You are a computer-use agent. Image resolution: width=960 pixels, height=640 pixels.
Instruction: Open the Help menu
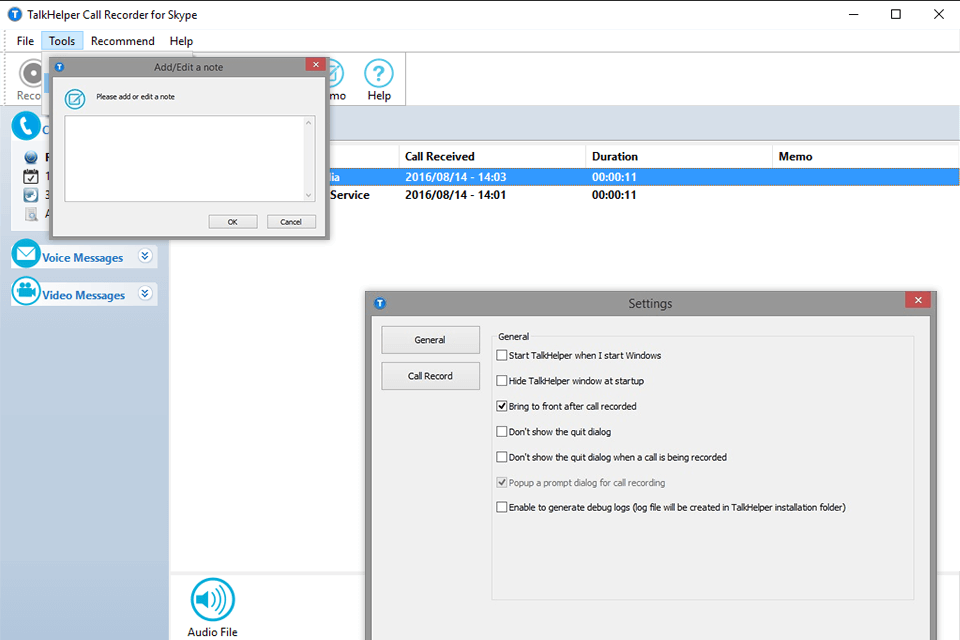[x=181, y=41]
